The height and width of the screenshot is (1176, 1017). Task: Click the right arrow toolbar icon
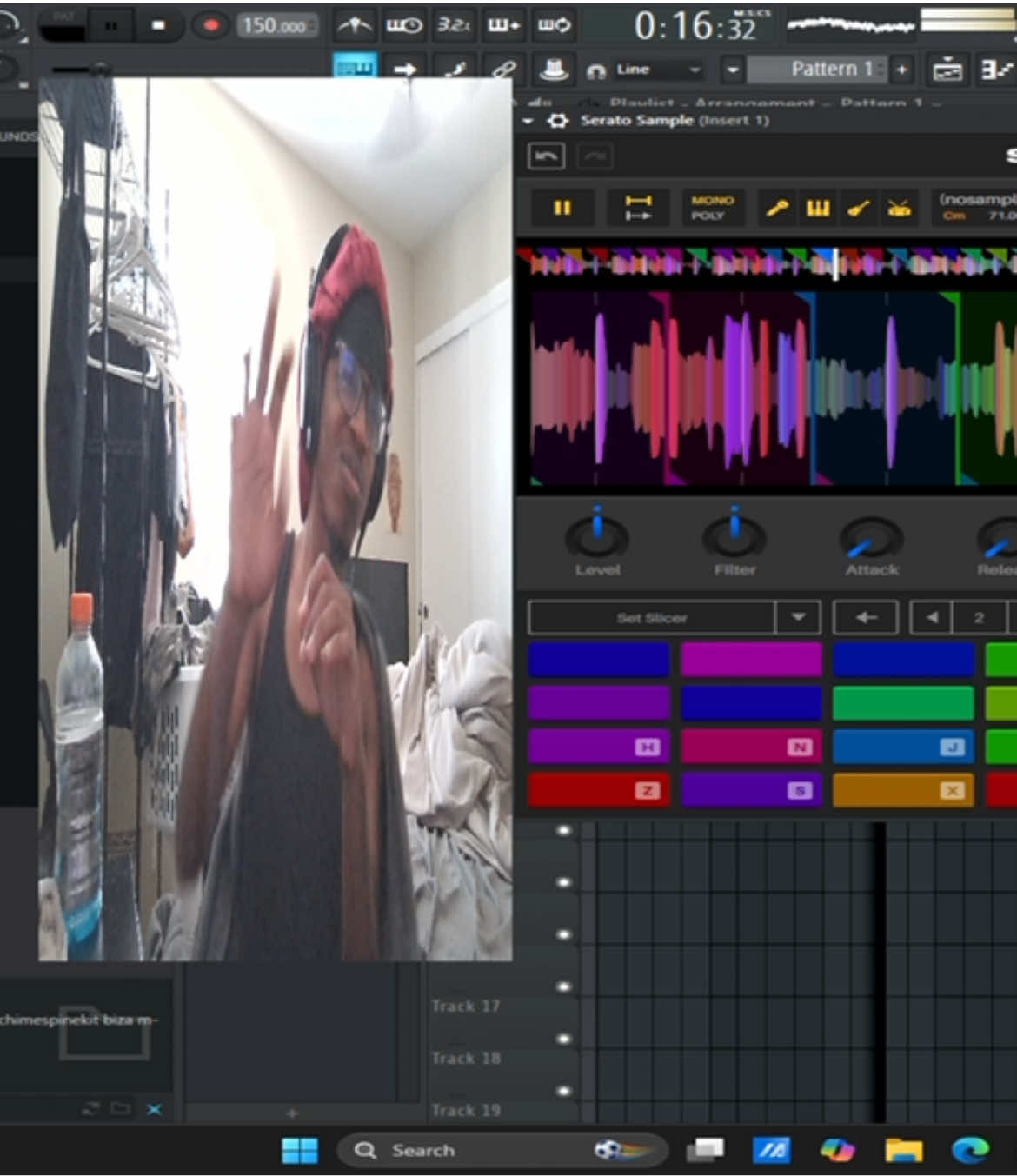[404, 70]
